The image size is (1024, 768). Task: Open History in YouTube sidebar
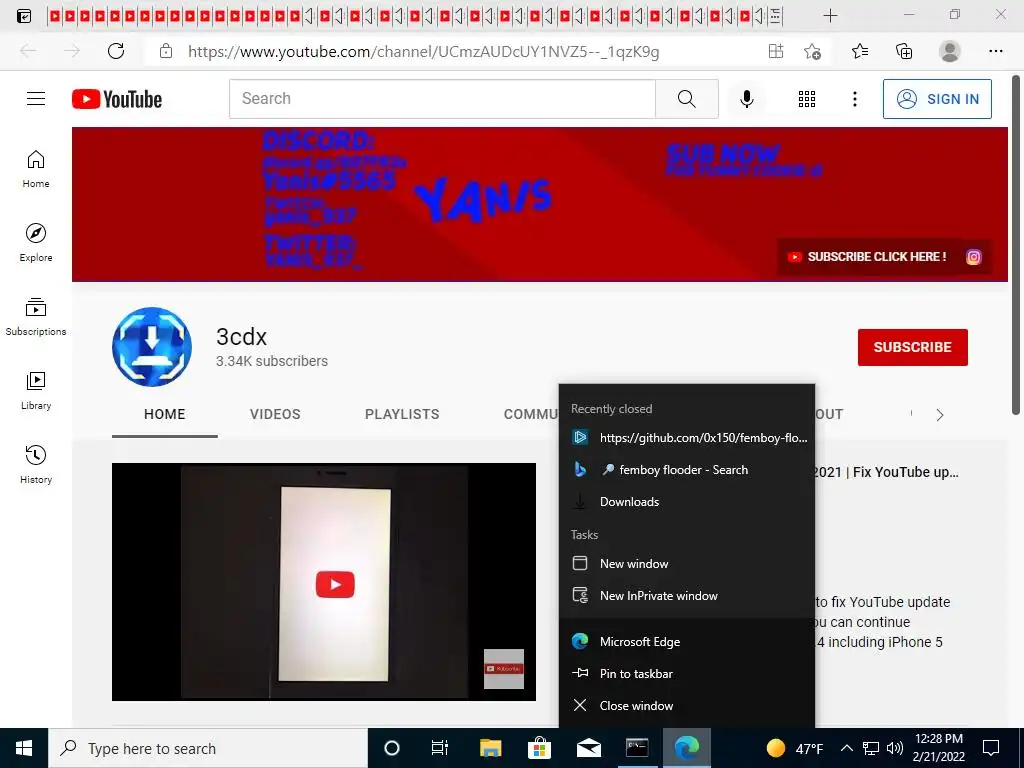coord(36,464)
